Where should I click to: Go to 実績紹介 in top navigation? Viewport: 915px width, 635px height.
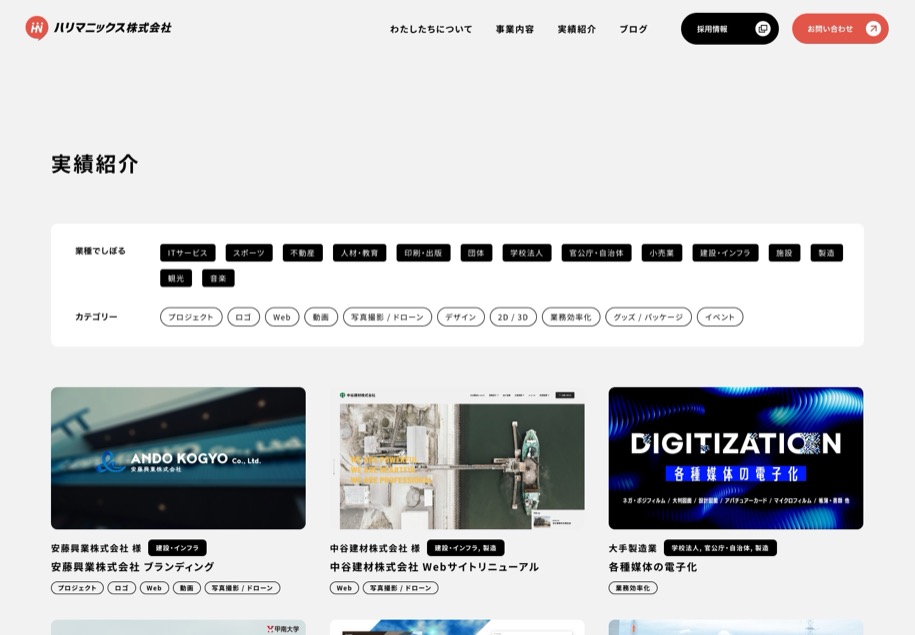click(x=577, y=29)
